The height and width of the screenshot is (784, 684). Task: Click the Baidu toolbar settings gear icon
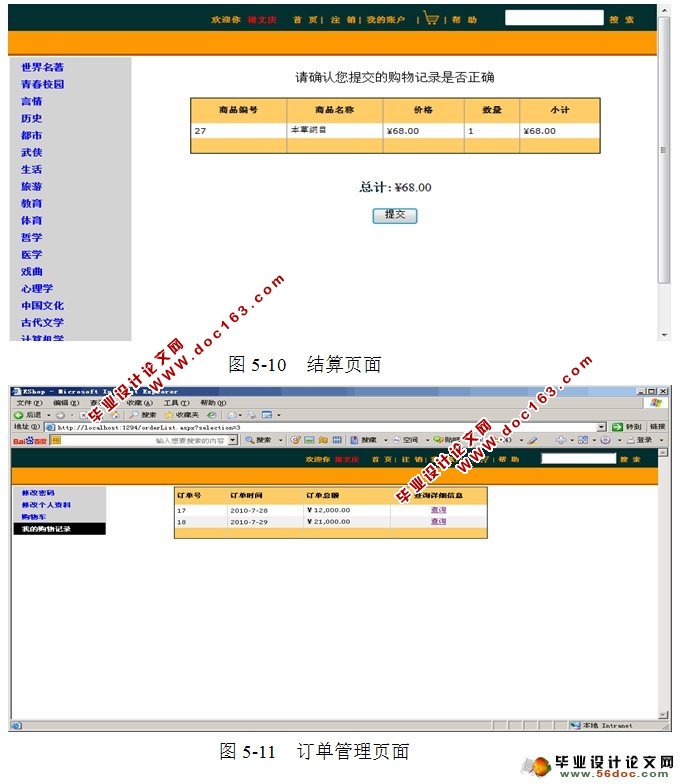click(605, 440)
